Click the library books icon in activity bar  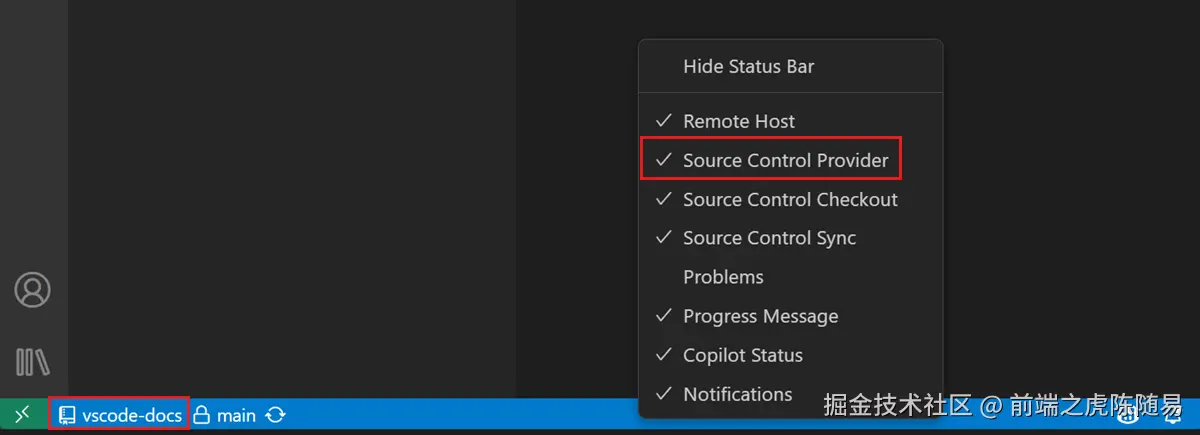click(33, 360)
